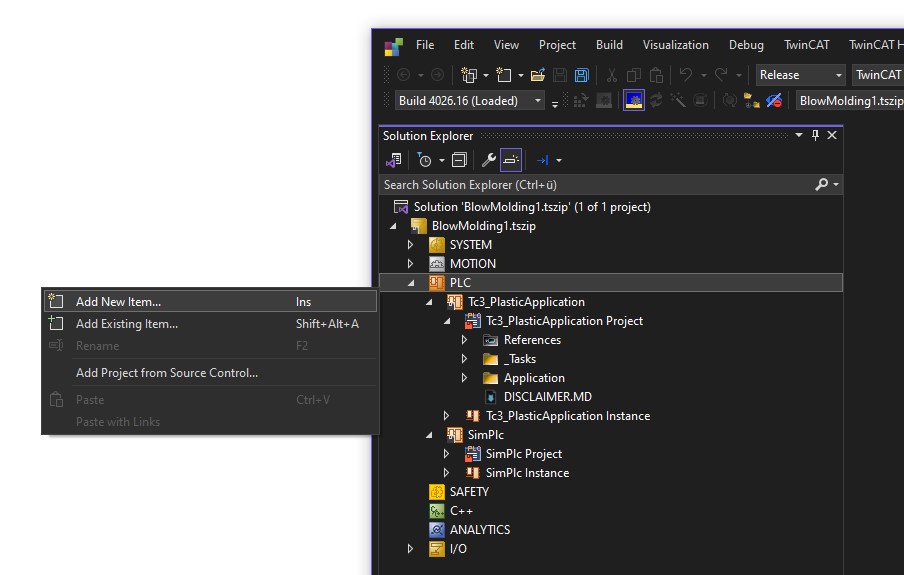
Task: Open the Build 4026.16 (Loaded) dropdown
Action: click(470, 100)
